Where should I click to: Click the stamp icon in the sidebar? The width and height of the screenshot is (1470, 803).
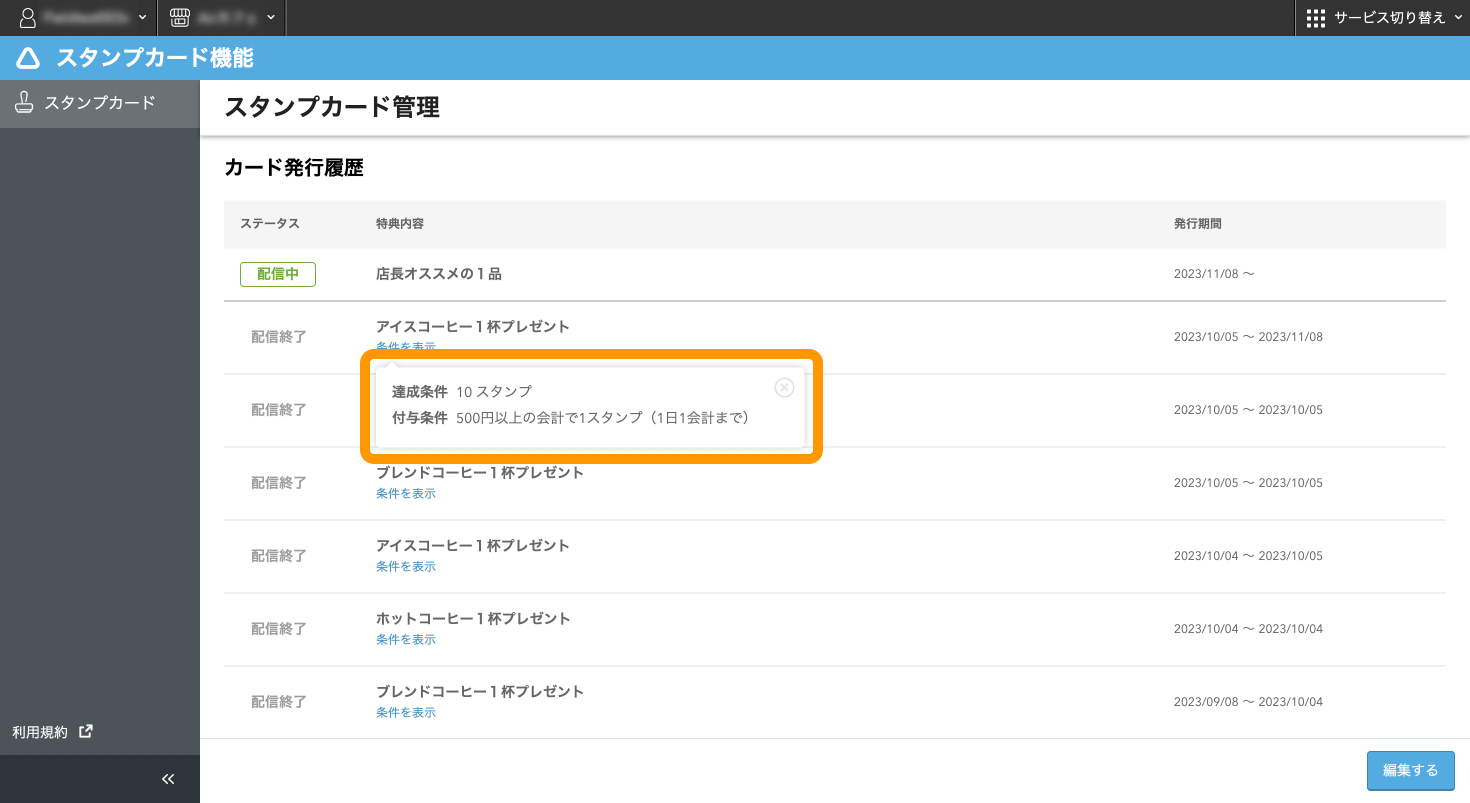(25, 103)
